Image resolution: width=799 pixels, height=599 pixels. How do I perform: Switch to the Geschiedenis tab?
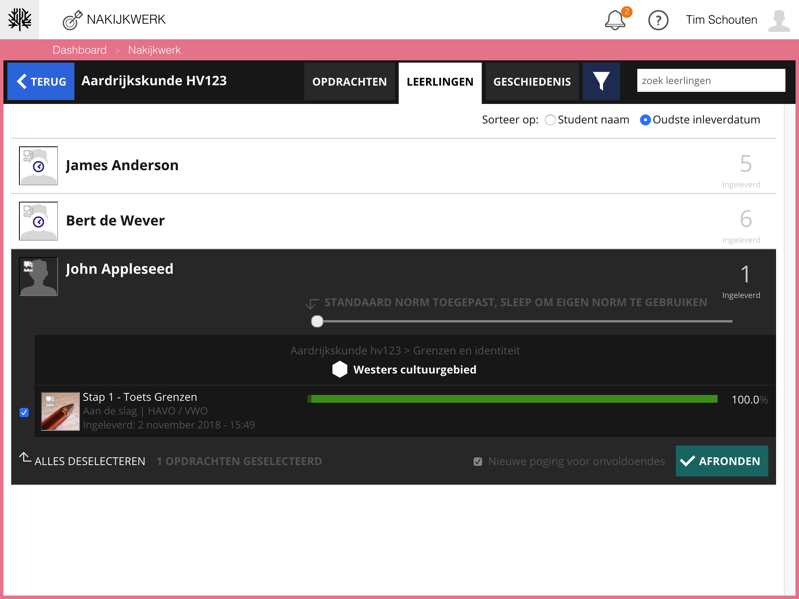click(x=532, y=82)
